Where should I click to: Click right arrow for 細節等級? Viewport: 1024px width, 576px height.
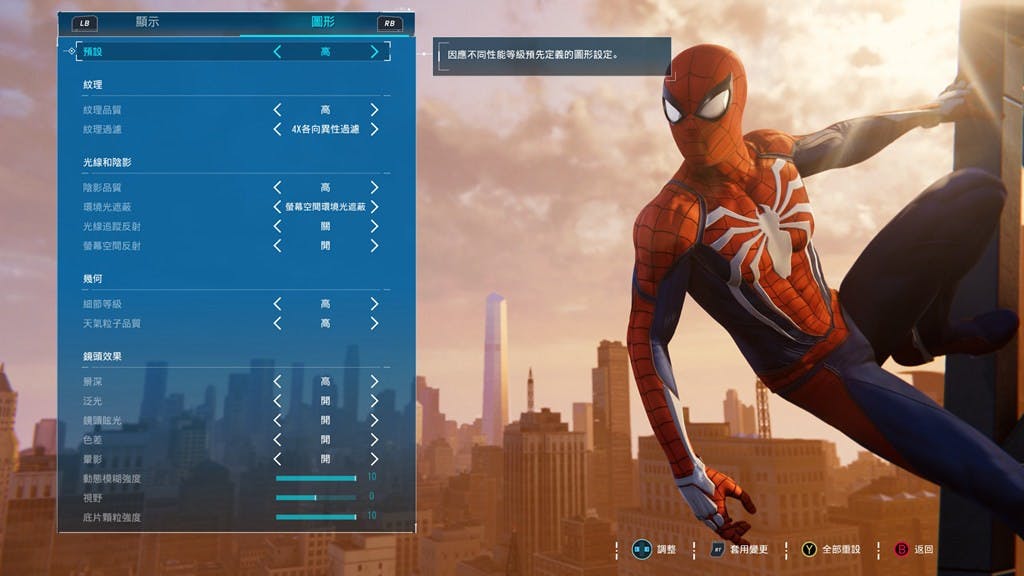coord(374,304)
